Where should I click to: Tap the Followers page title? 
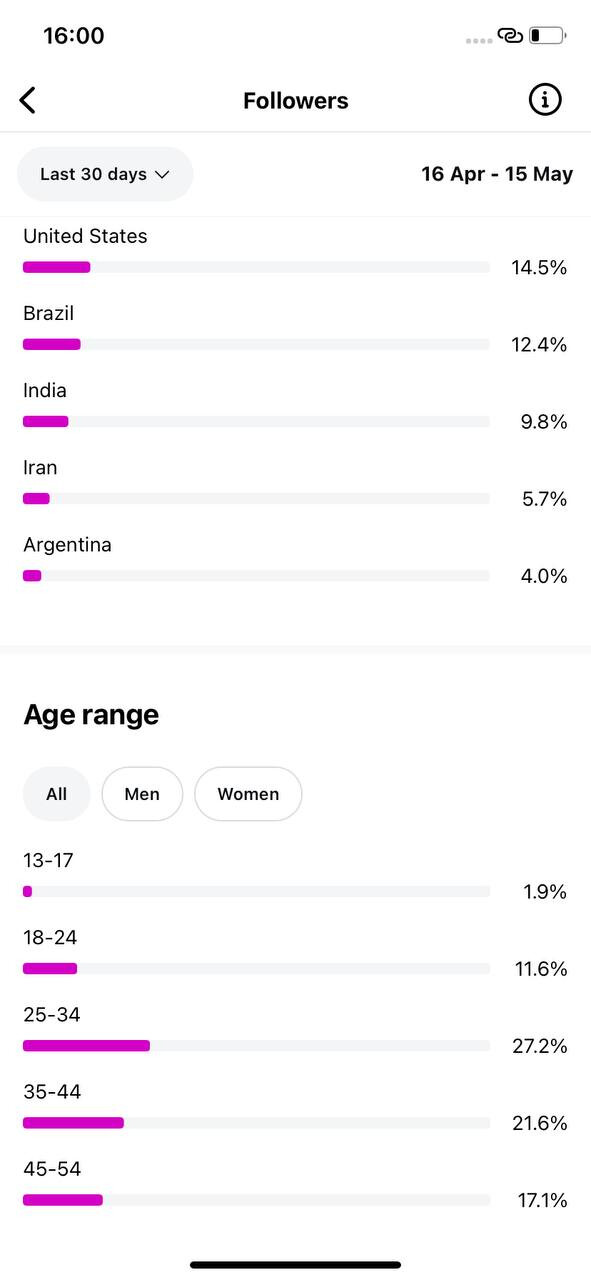coord(296,101)
